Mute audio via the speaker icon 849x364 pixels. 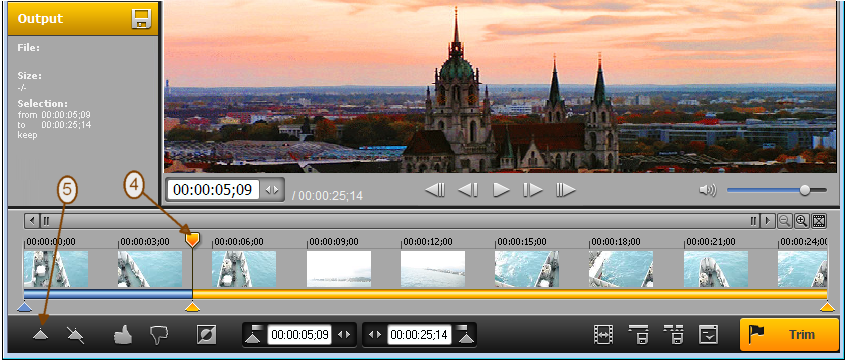pos(707,190)
